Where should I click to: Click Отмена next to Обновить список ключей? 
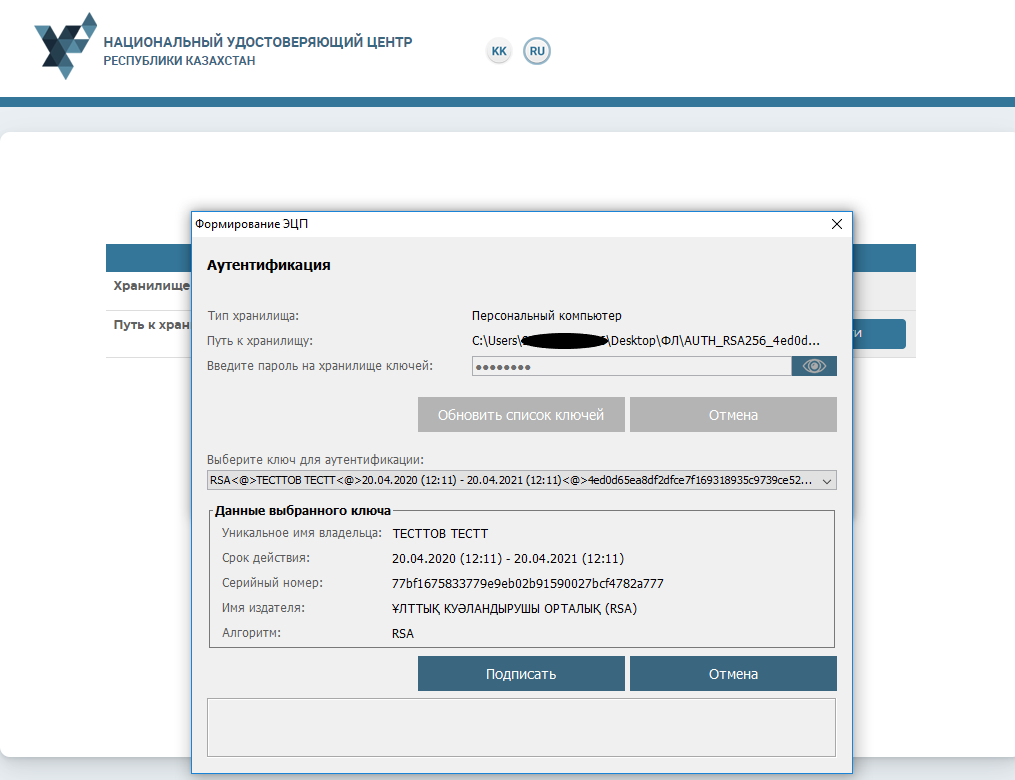[x=733, y=415]
